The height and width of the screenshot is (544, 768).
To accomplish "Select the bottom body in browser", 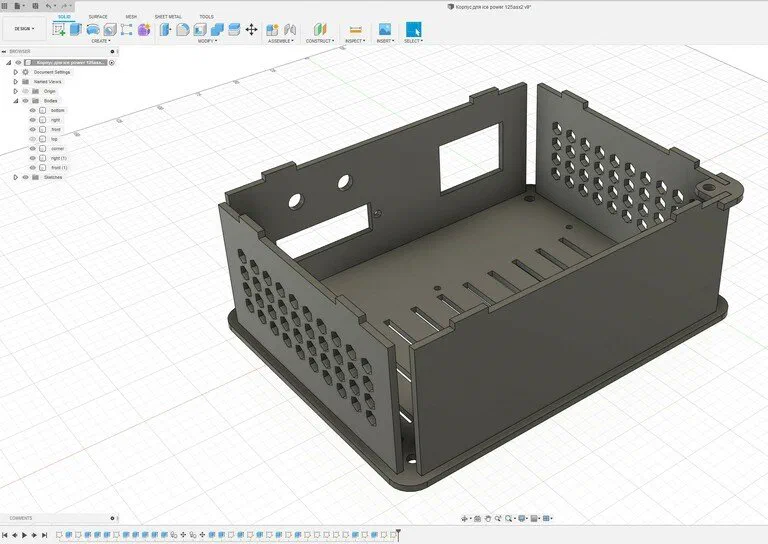I will pos(58,110).
